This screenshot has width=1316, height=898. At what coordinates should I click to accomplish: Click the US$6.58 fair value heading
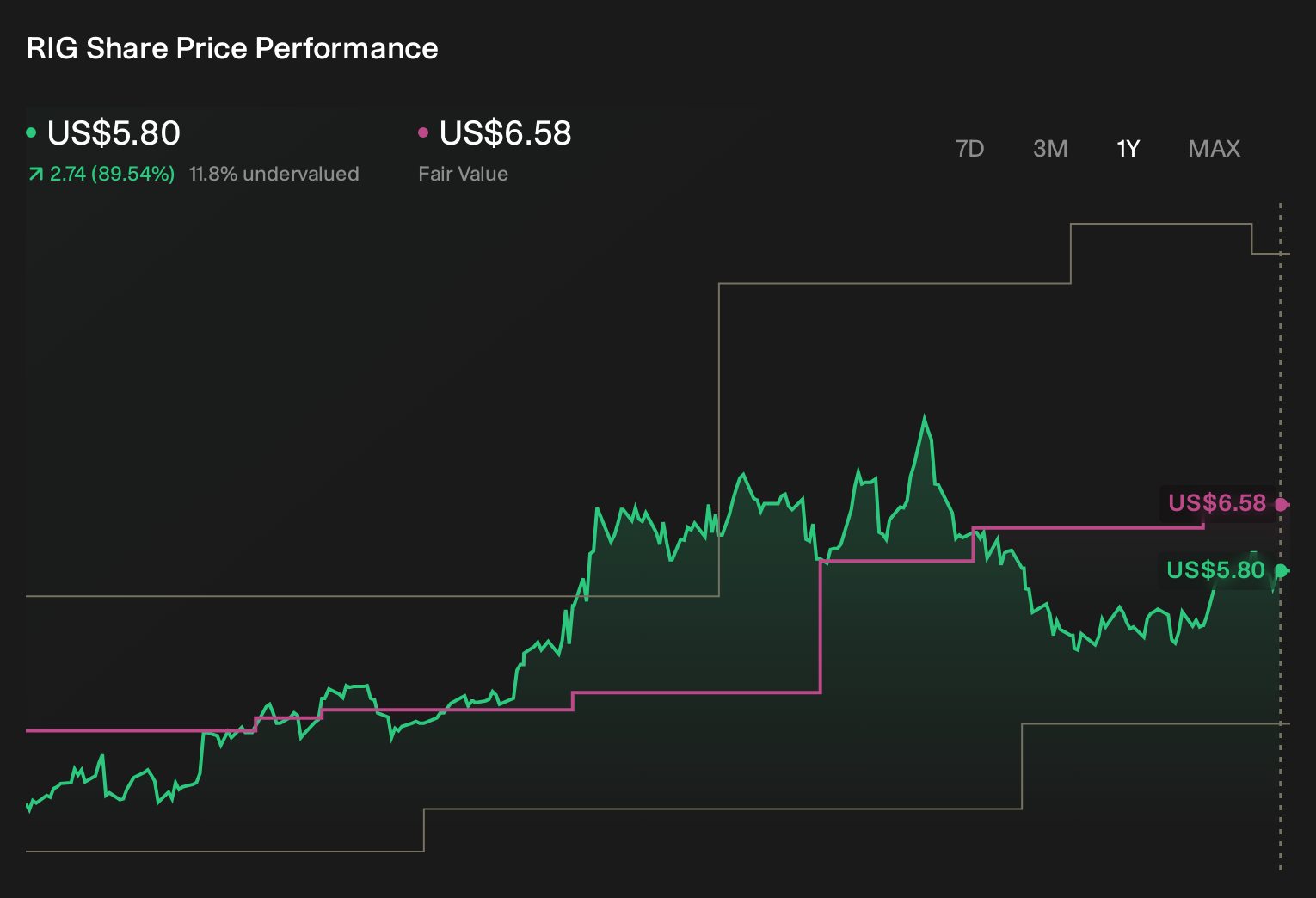[505, 133]
